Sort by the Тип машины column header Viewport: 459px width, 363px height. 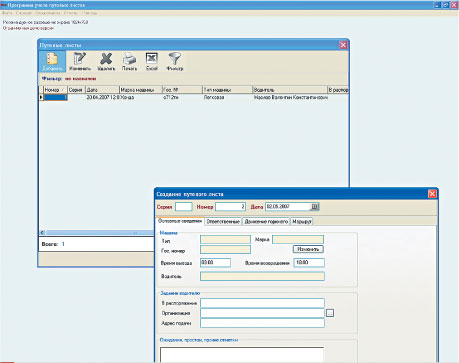point(227,90)
